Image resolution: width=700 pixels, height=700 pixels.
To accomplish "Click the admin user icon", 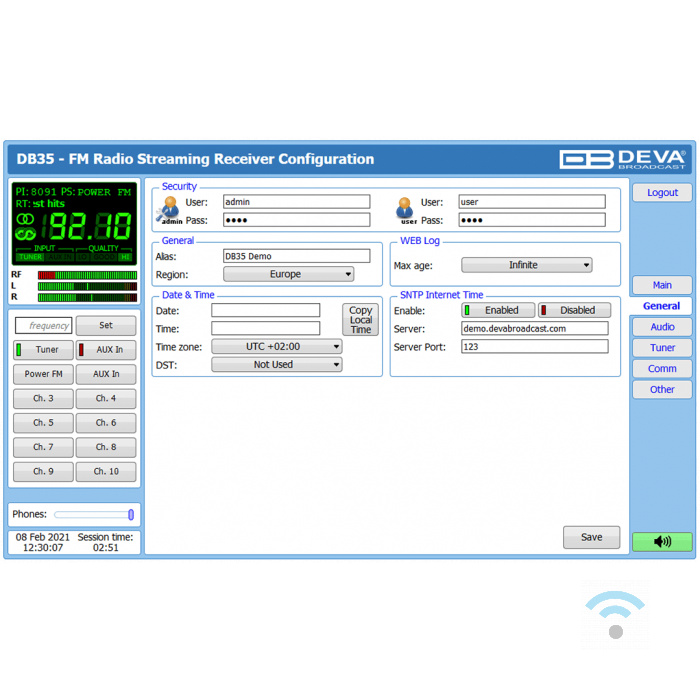I will pos(170,210).
